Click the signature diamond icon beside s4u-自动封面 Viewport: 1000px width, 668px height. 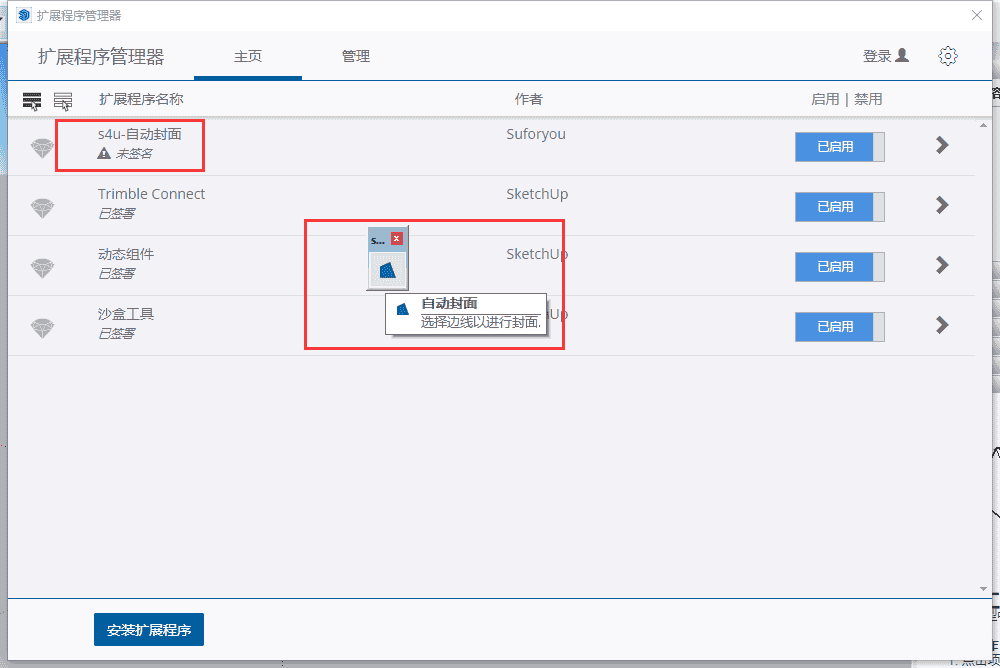42,146
